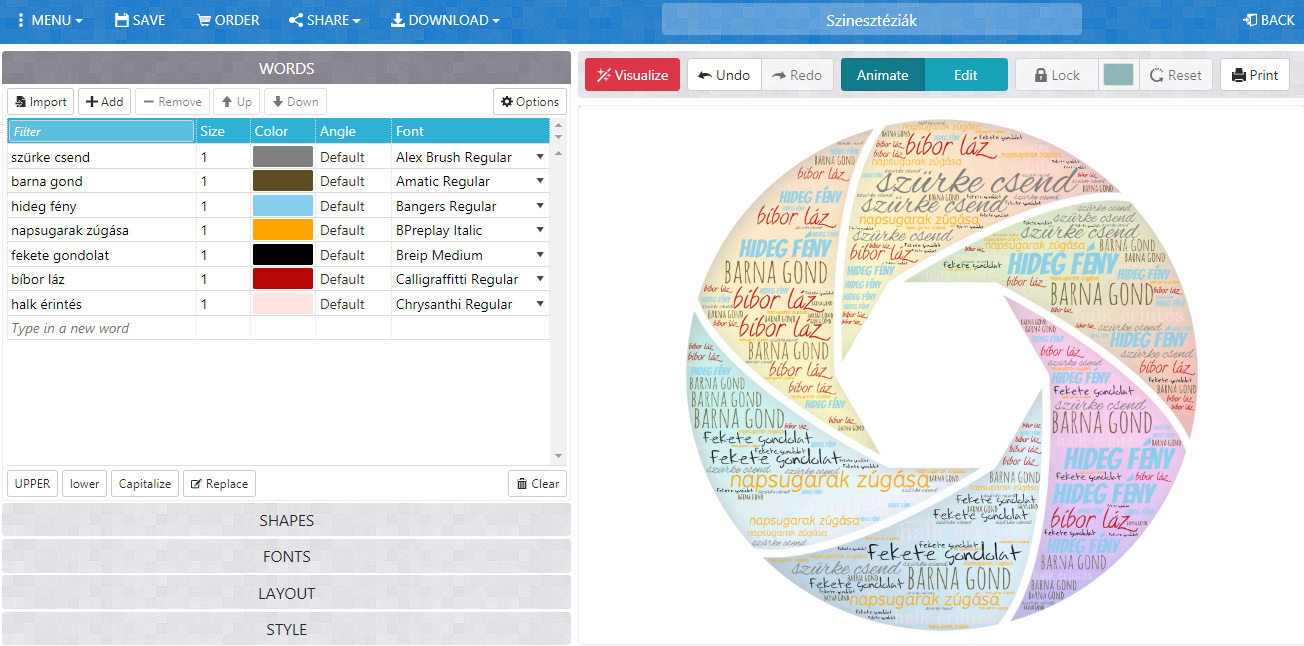Expand the SHAPES panel
The height and width of the screenshot is (646, 1304).
pos(287,520)
